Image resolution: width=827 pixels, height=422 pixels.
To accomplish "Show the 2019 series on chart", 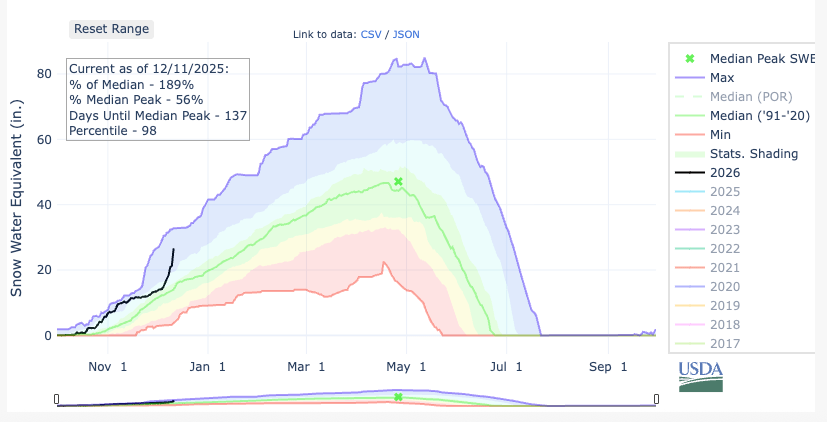I will click(x=725, y=305).
